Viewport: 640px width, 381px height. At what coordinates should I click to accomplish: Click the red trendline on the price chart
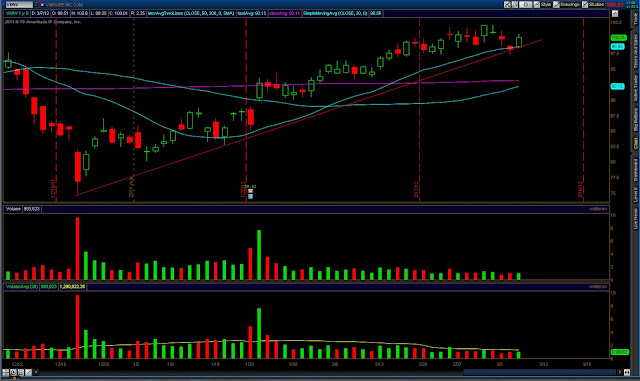pos(309,117)
